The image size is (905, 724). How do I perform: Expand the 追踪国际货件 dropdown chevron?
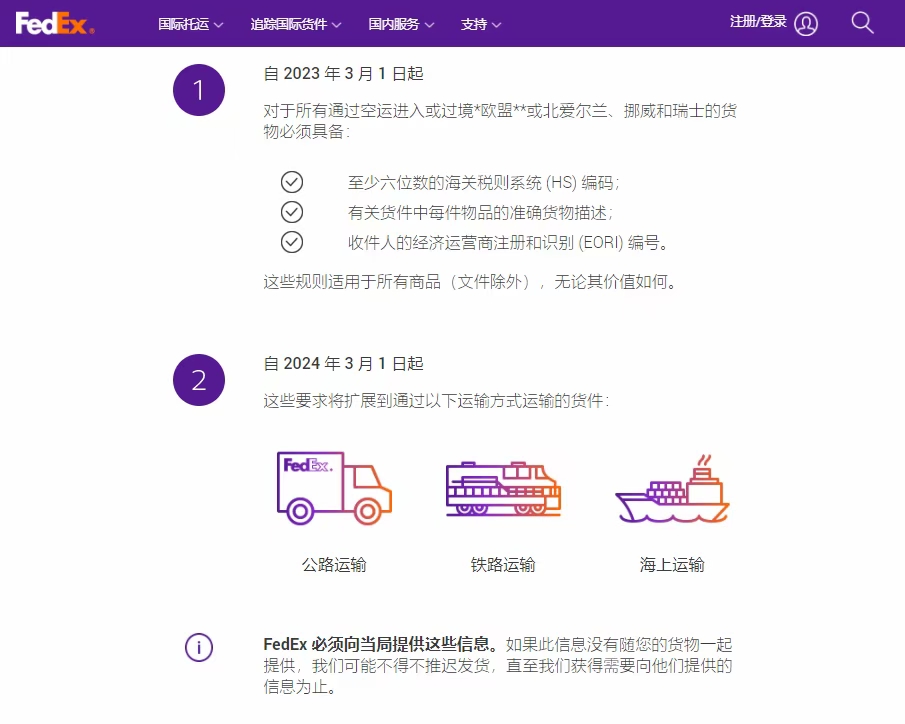[336, 25]
